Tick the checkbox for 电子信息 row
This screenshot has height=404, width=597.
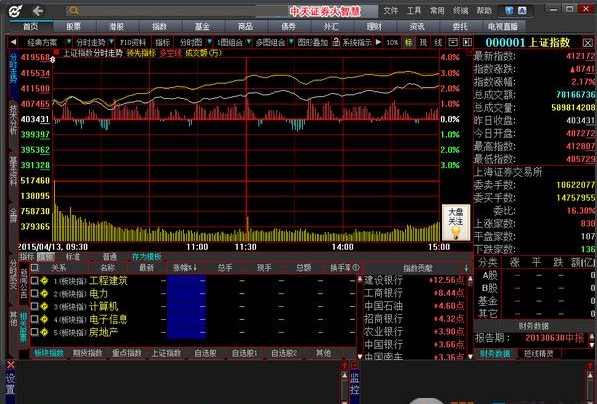(34, 319)
